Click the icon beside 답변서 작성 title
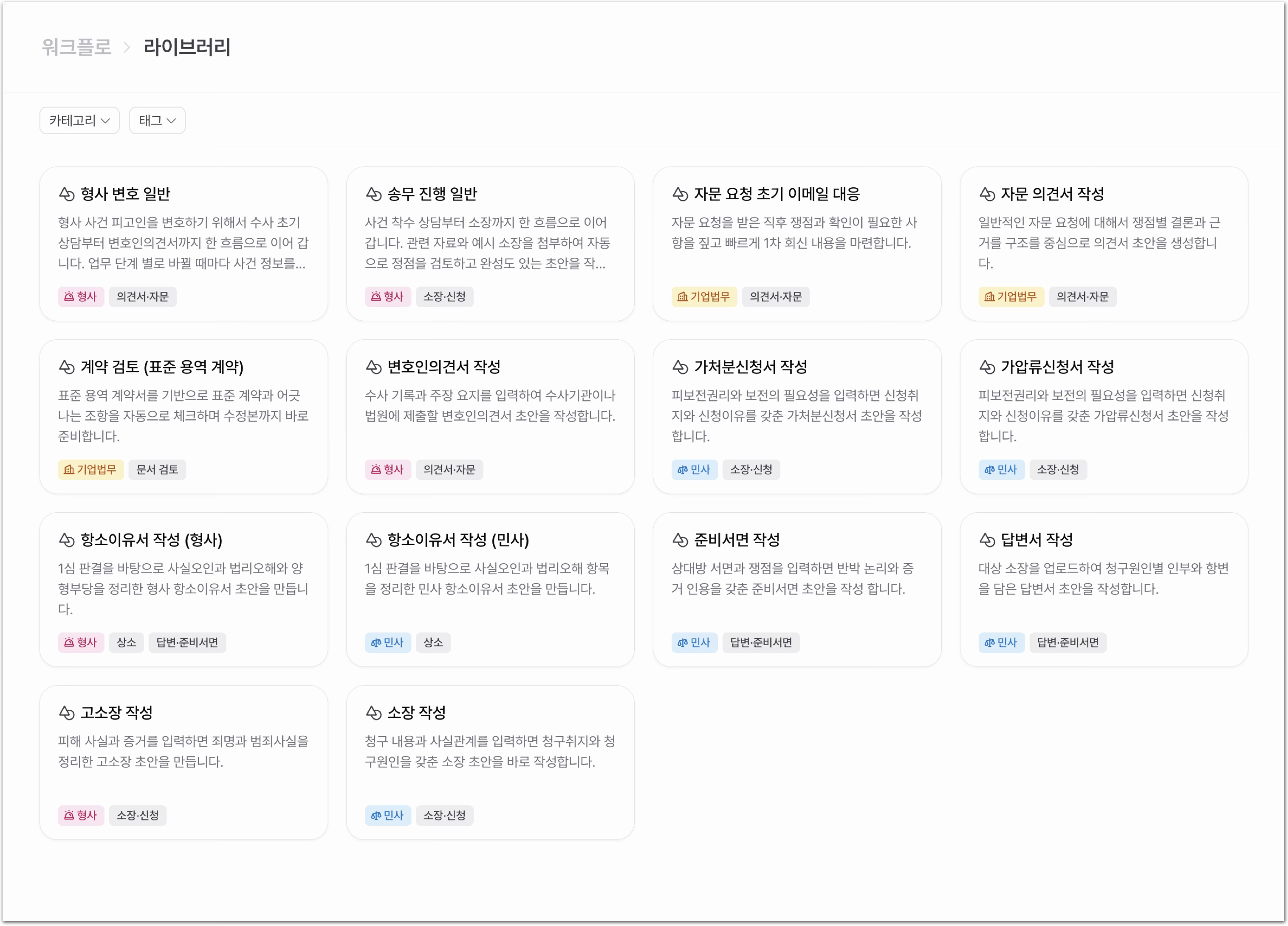Screen dimensions: 1288x926 pos(987,540)
